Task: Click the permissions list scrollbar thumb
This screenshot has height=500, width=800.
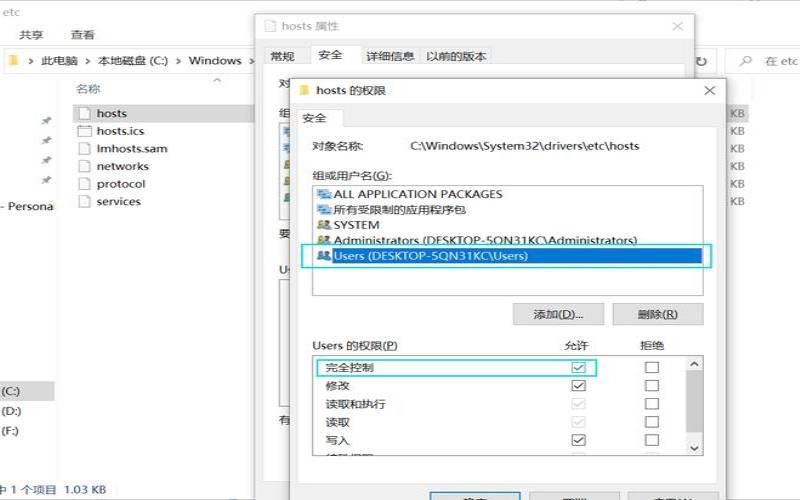Action: [694, 401]
